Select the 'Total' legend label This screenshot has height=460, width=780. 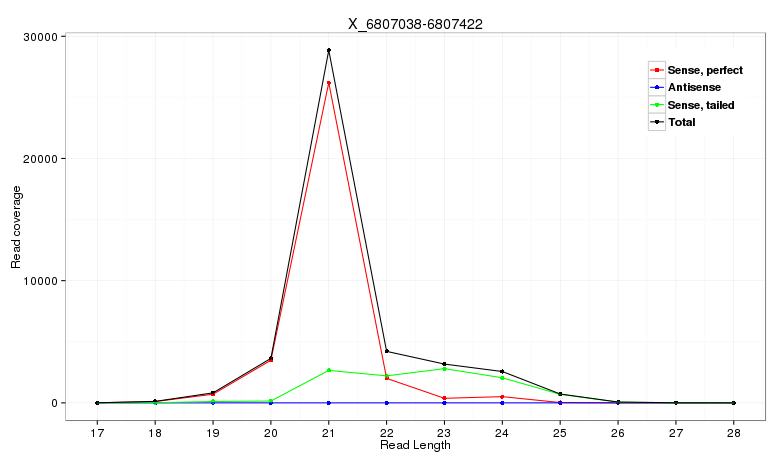[x=681, y=122]
